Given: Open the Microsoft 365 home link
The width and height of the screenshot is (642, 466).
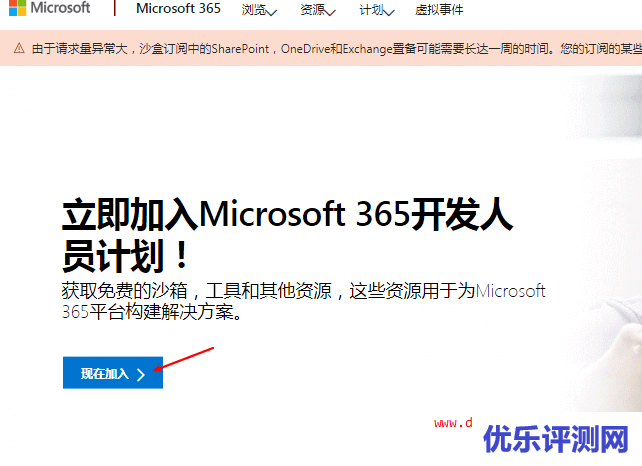Looking at the screenshot, I should click(x=178, y=8).
